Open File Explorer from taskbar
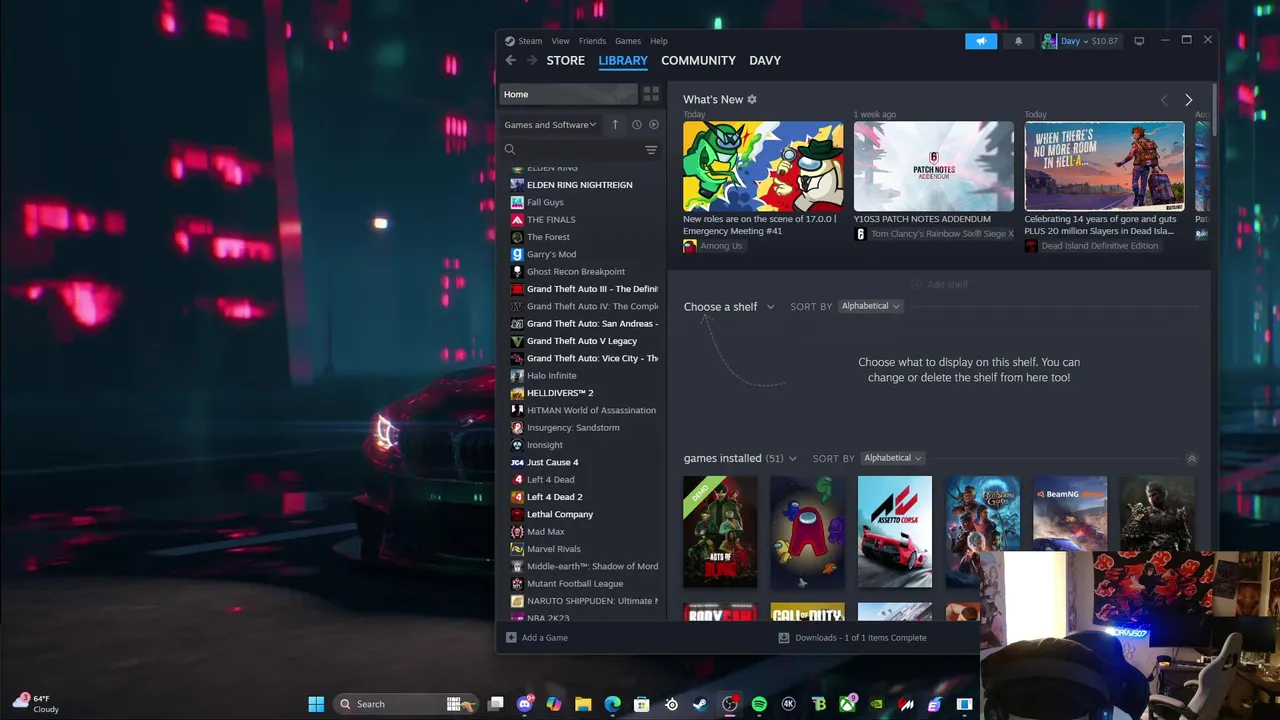The width and height of the screenshot is (1280, 720). [583, 704]
